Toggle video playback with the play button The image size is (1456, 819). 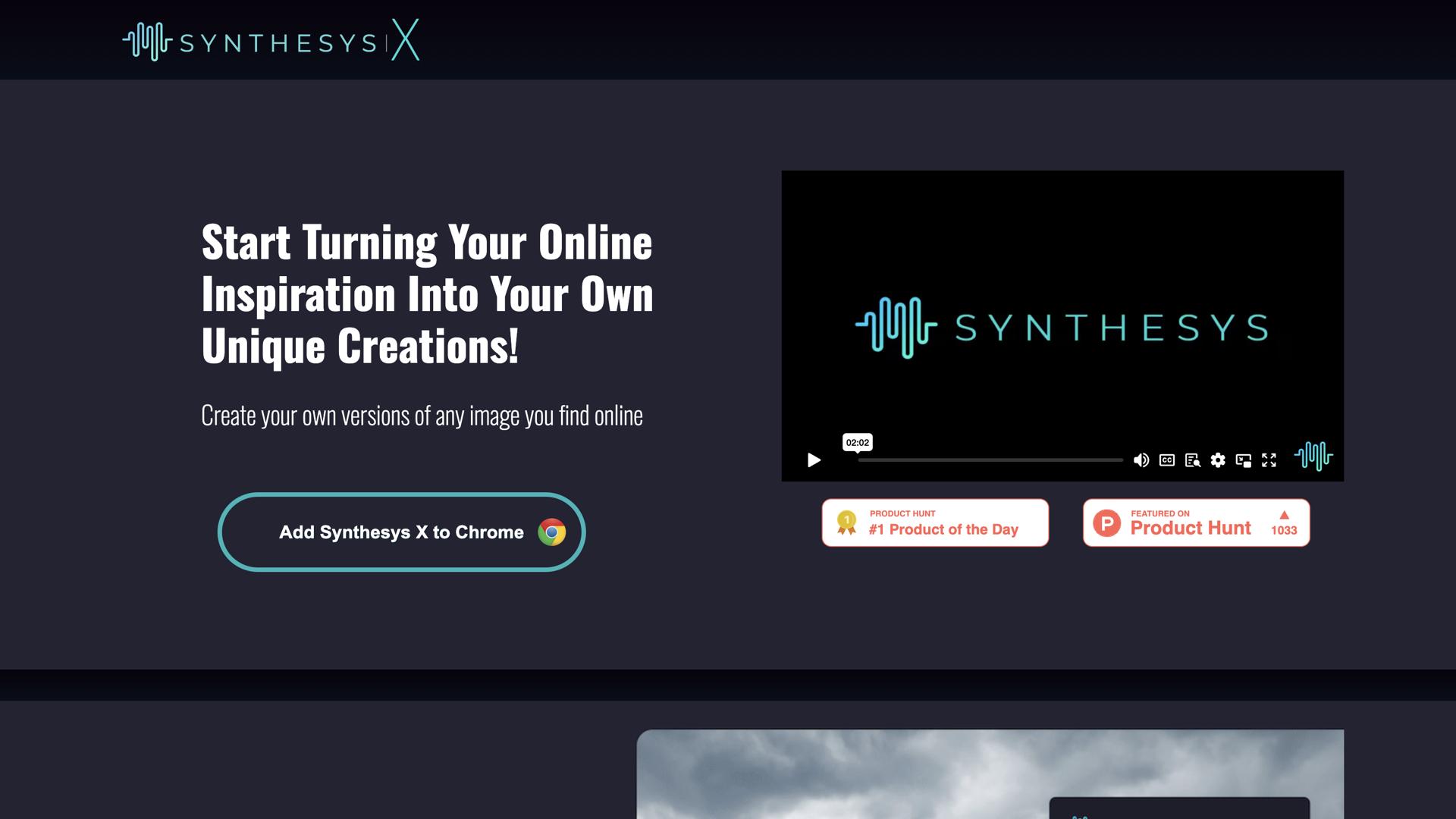(x=814, y=460)
